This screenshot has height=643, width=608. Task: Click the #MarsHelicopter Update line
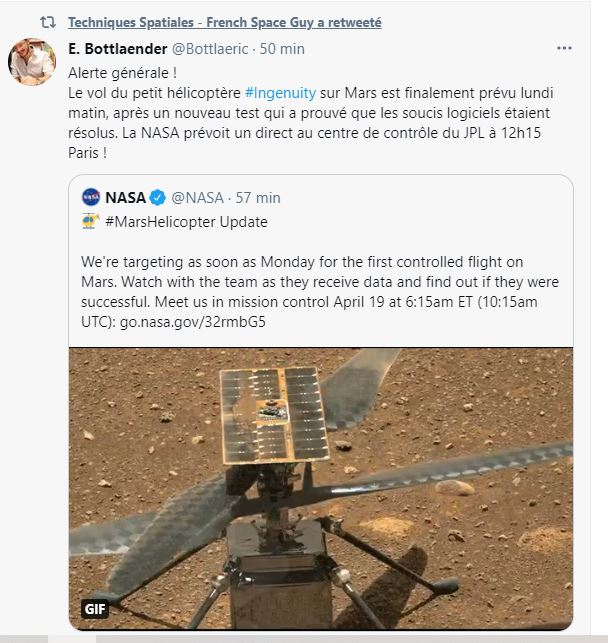pyautogui.click(x=186, y=222)
